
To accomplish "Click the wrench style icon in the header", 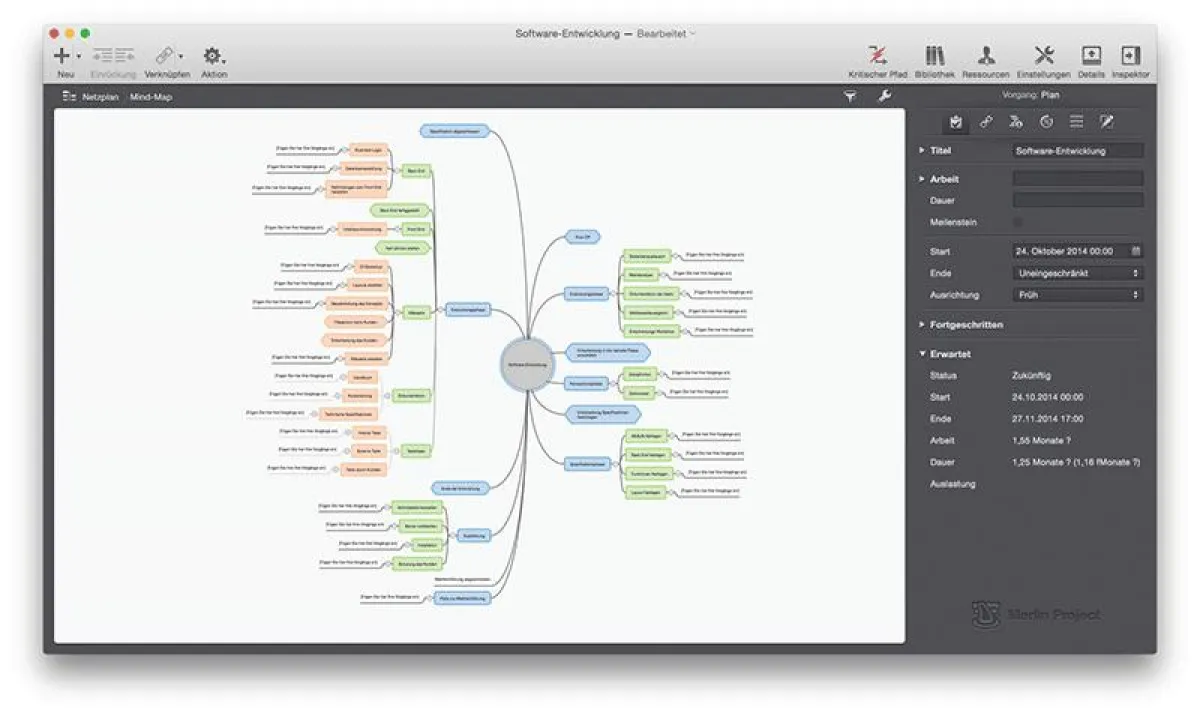I will (885, 96).
